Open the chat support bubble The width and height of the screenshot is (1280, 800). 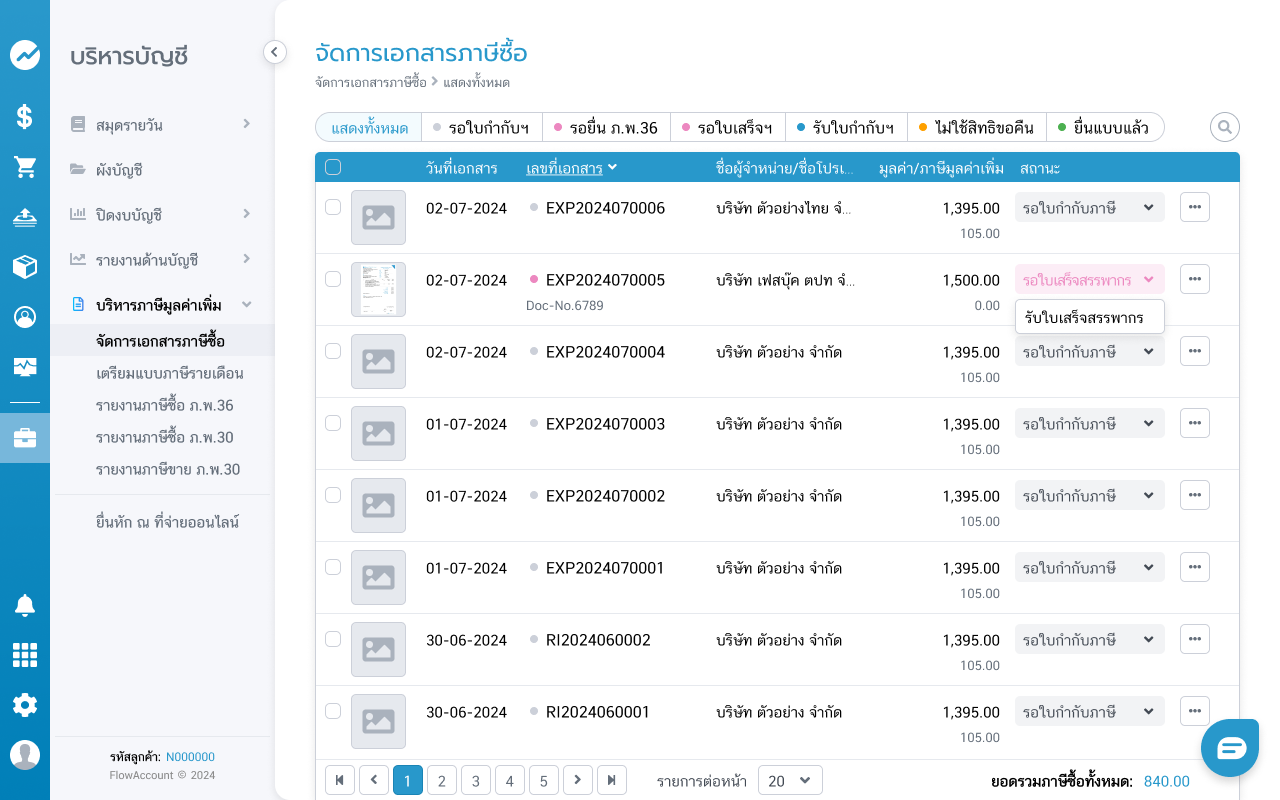click(1230, 748)
